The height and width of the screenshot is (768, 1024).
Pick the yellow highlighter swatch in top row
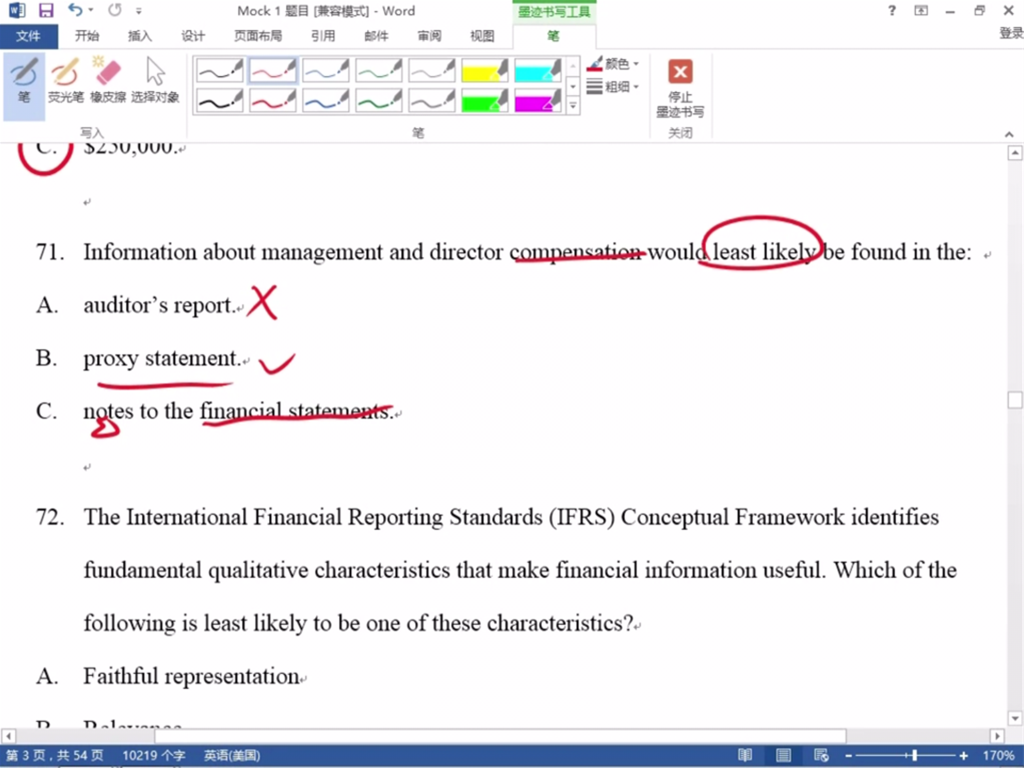[x=485, y=70]
